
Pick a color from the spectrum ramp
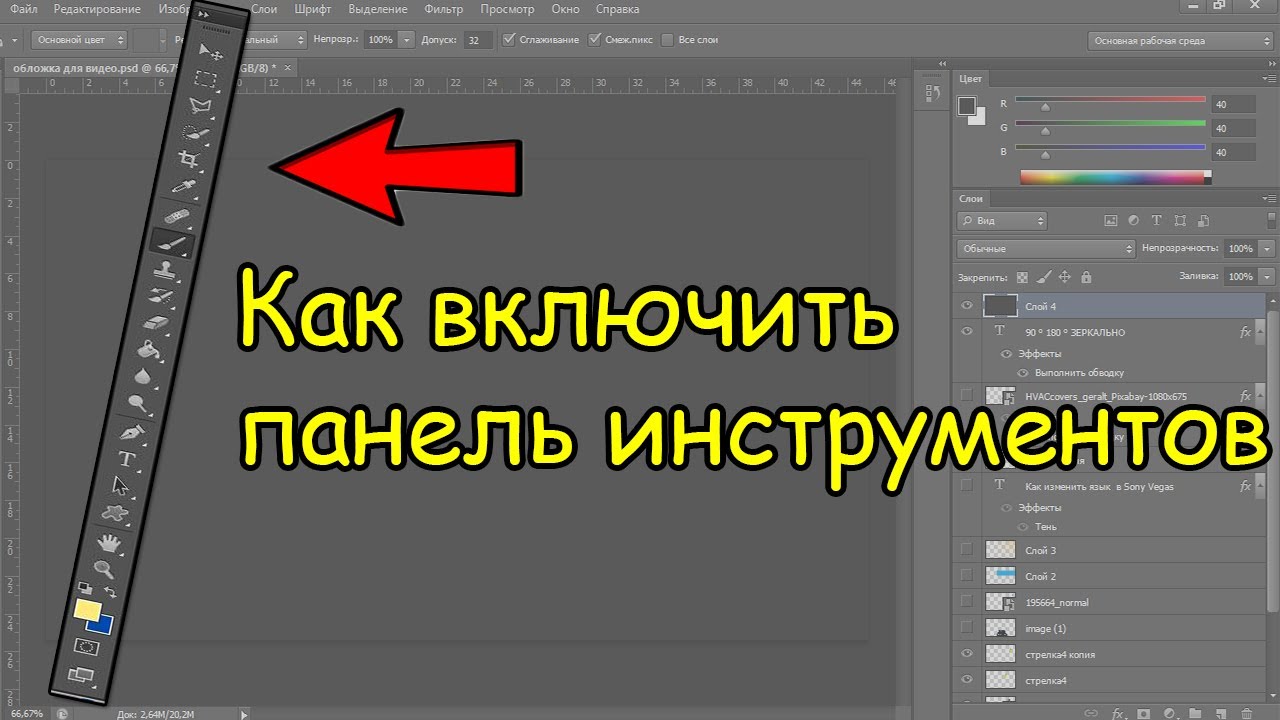1115,177
